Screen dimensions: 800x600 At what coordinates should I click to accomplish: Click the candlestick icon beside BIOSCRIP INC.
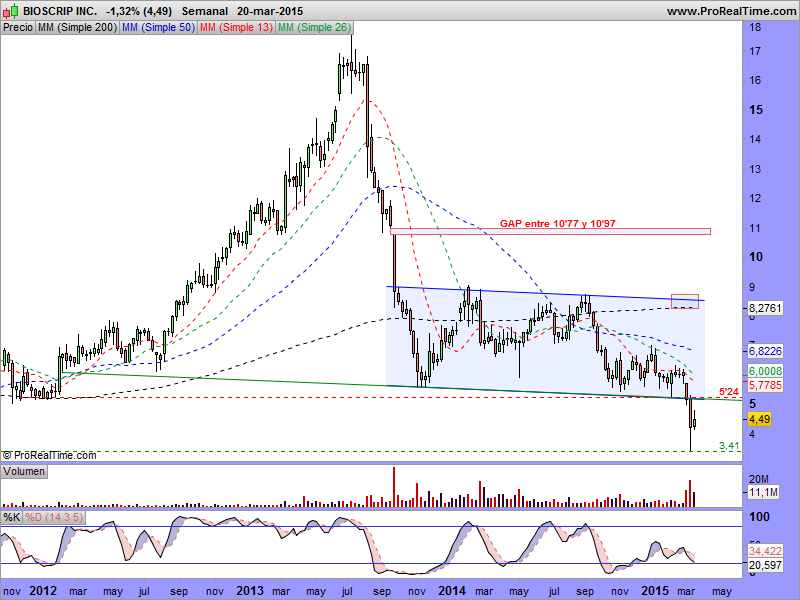click(x=11, y=11)
